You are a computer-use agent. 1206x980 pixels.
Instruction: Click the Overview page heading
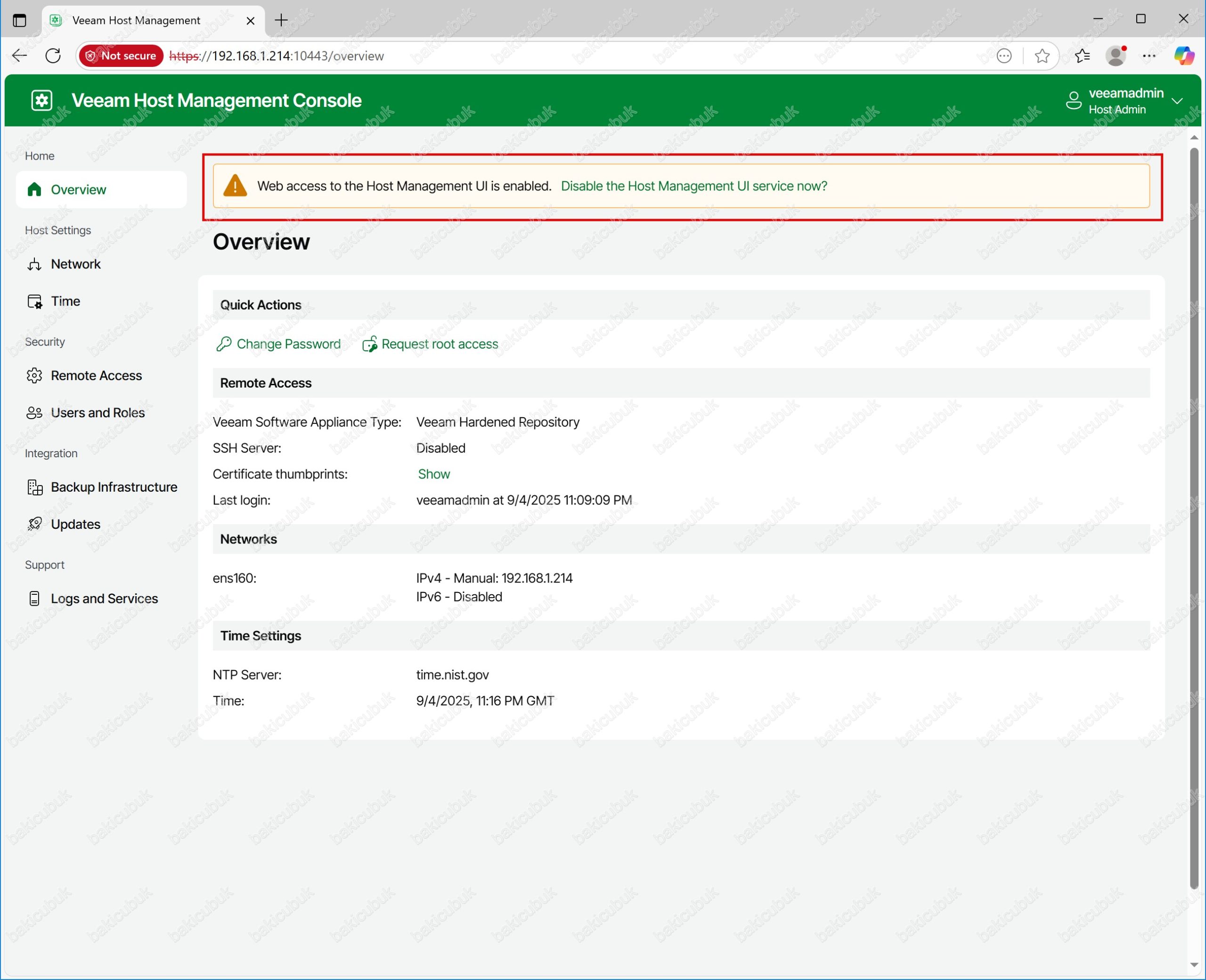click(x=261, y=242)
